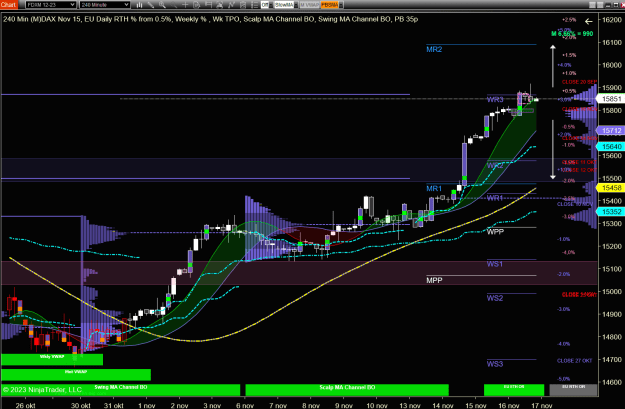Click the 16000 price axis label
Viewport: 625px width, 409px height.
[x=612, y=65]
